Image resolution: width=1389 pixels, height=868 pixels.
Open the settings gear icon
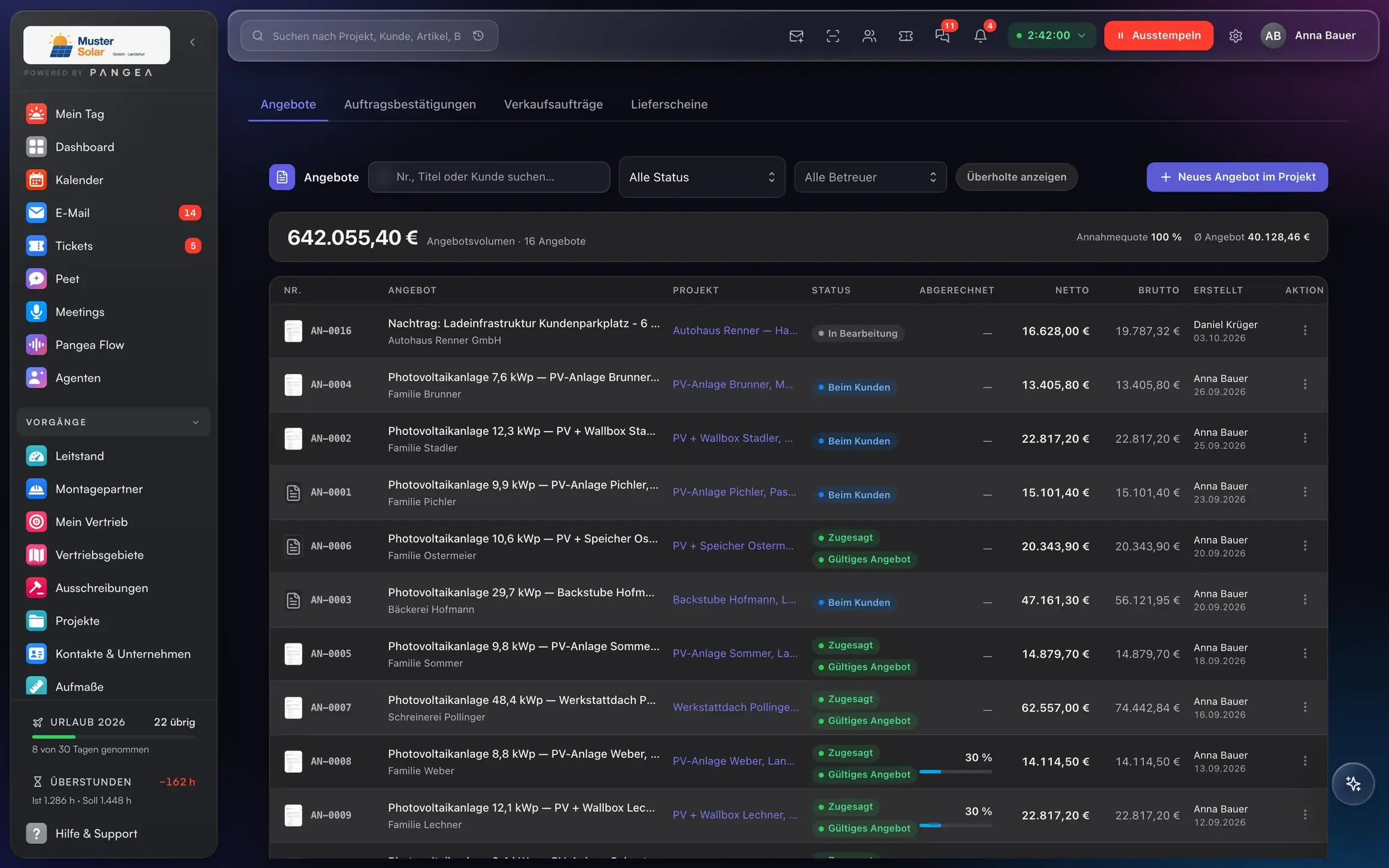[1236, 36]
